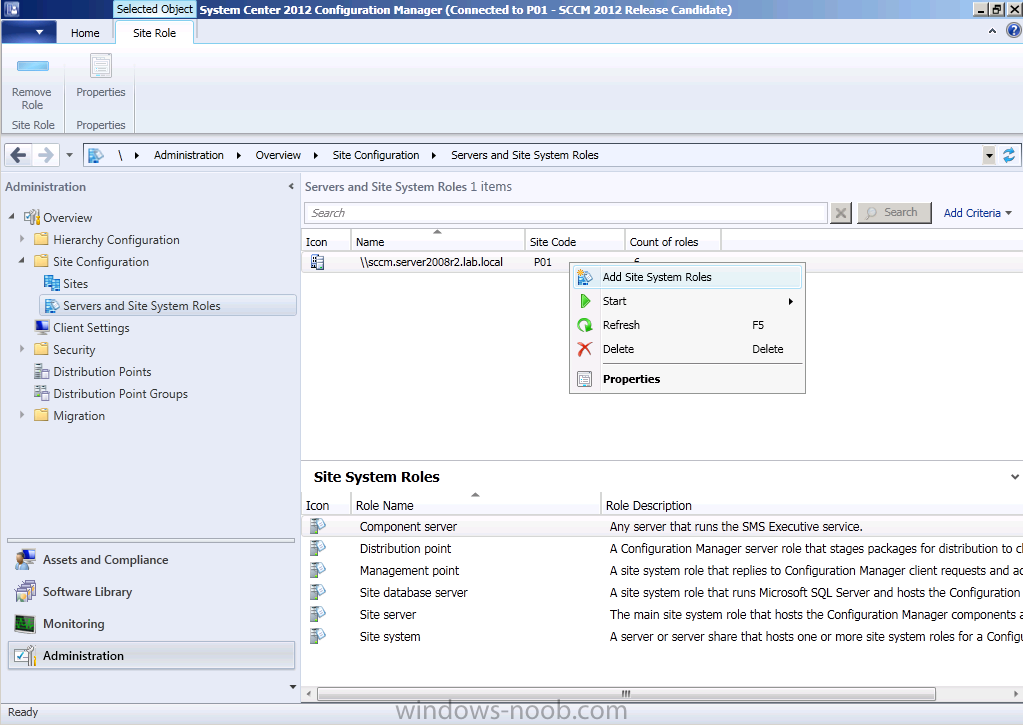Choose Add Site System Roles from context menu
The image size is (1023, 725).
coord(688,277)
